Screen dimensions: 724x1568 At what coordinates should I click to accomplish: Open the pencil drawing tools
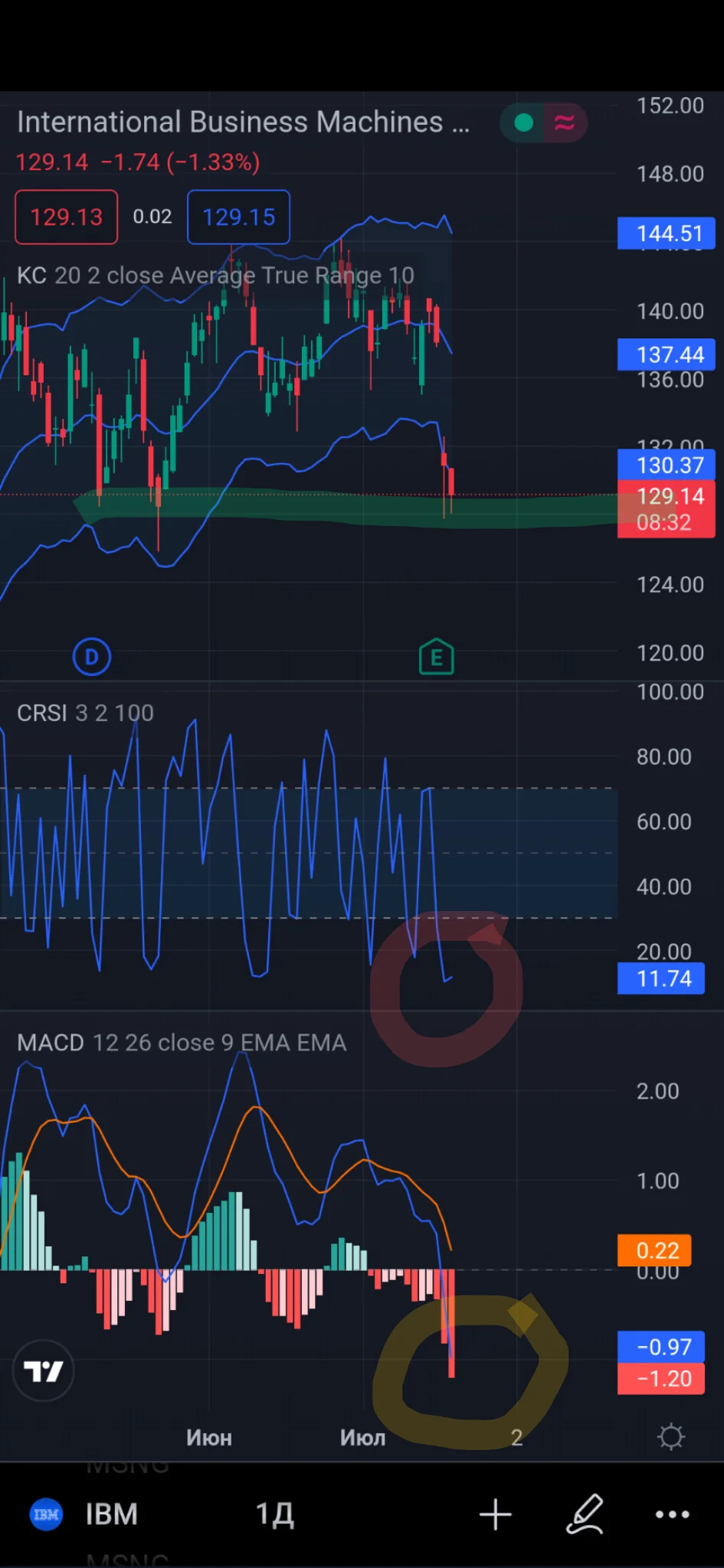(x=585, y=1514)
